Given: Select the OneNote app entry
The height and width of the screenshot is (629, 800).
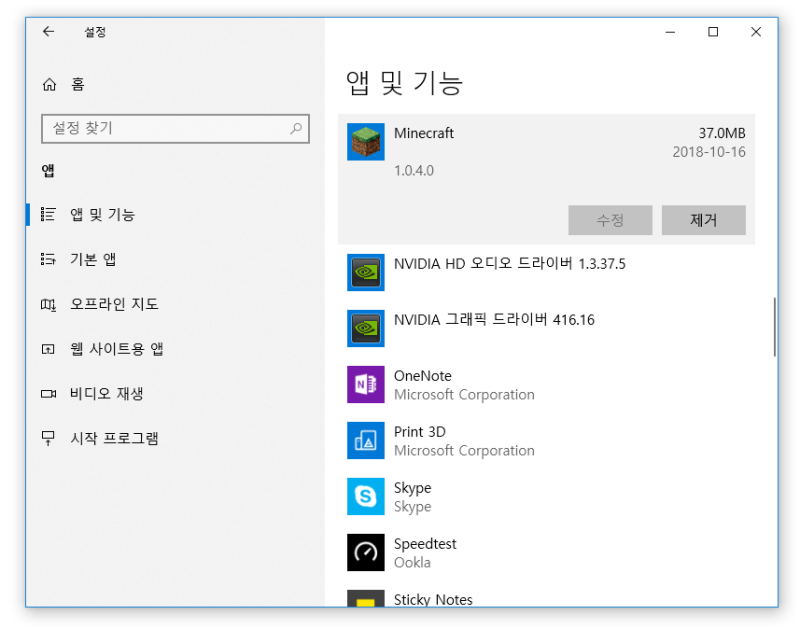Looking at the screenshot, I should tap(546, 385).
